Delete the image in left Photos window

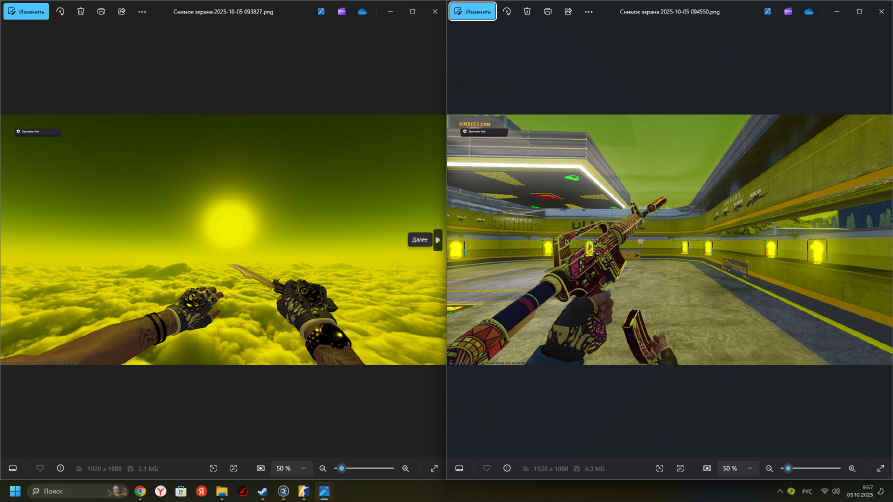(x=81, y=12)
